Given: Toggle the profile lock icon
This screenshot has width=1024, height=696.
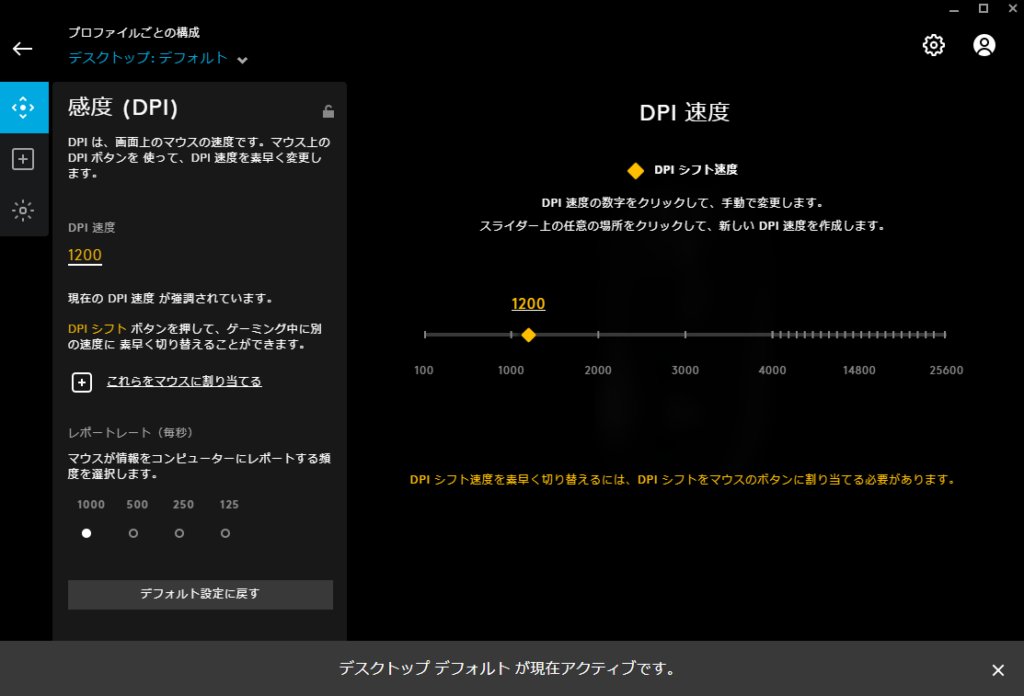Looking at the screenshot, I should (x=328, y=112).
